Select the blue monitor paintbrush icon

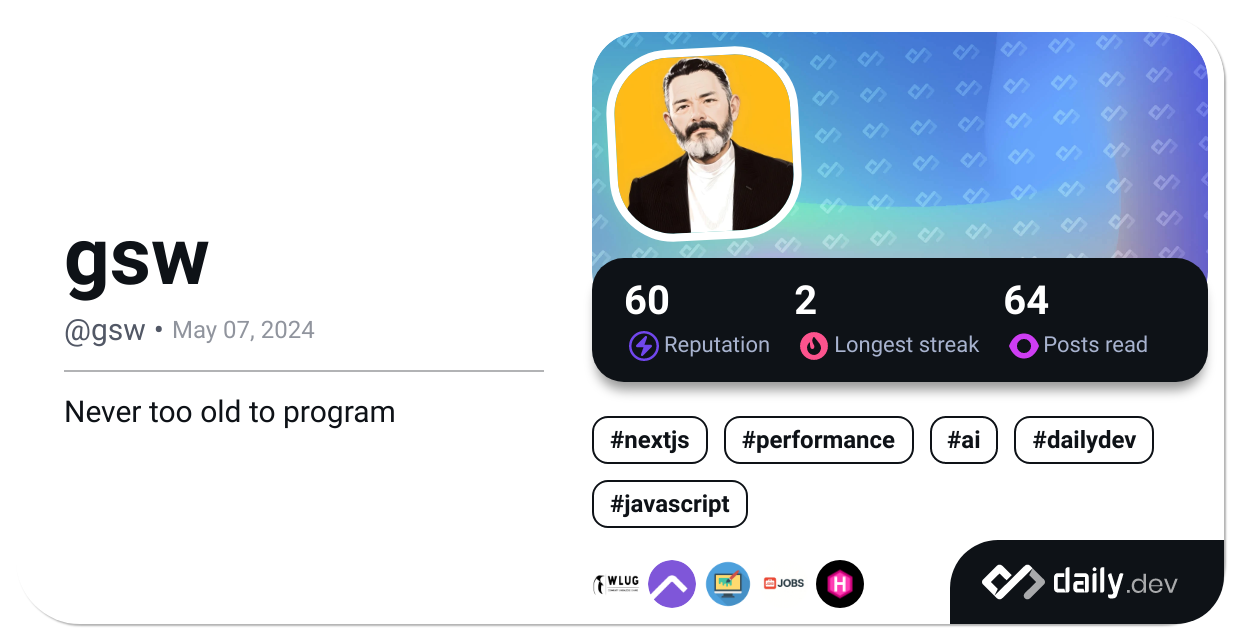click(728, 584)
